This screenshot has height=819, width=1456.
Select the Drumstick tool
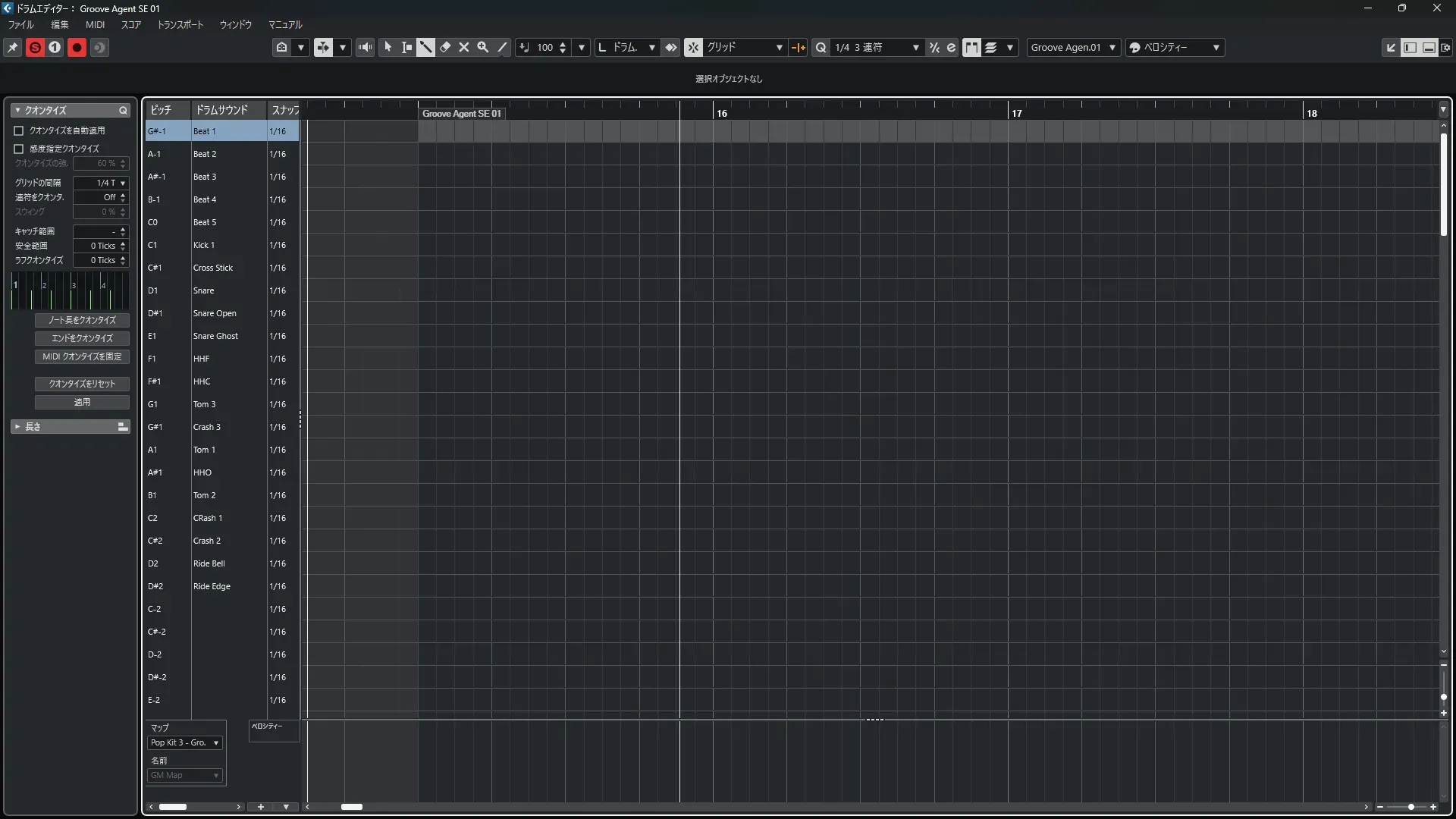tap(425, 47)
